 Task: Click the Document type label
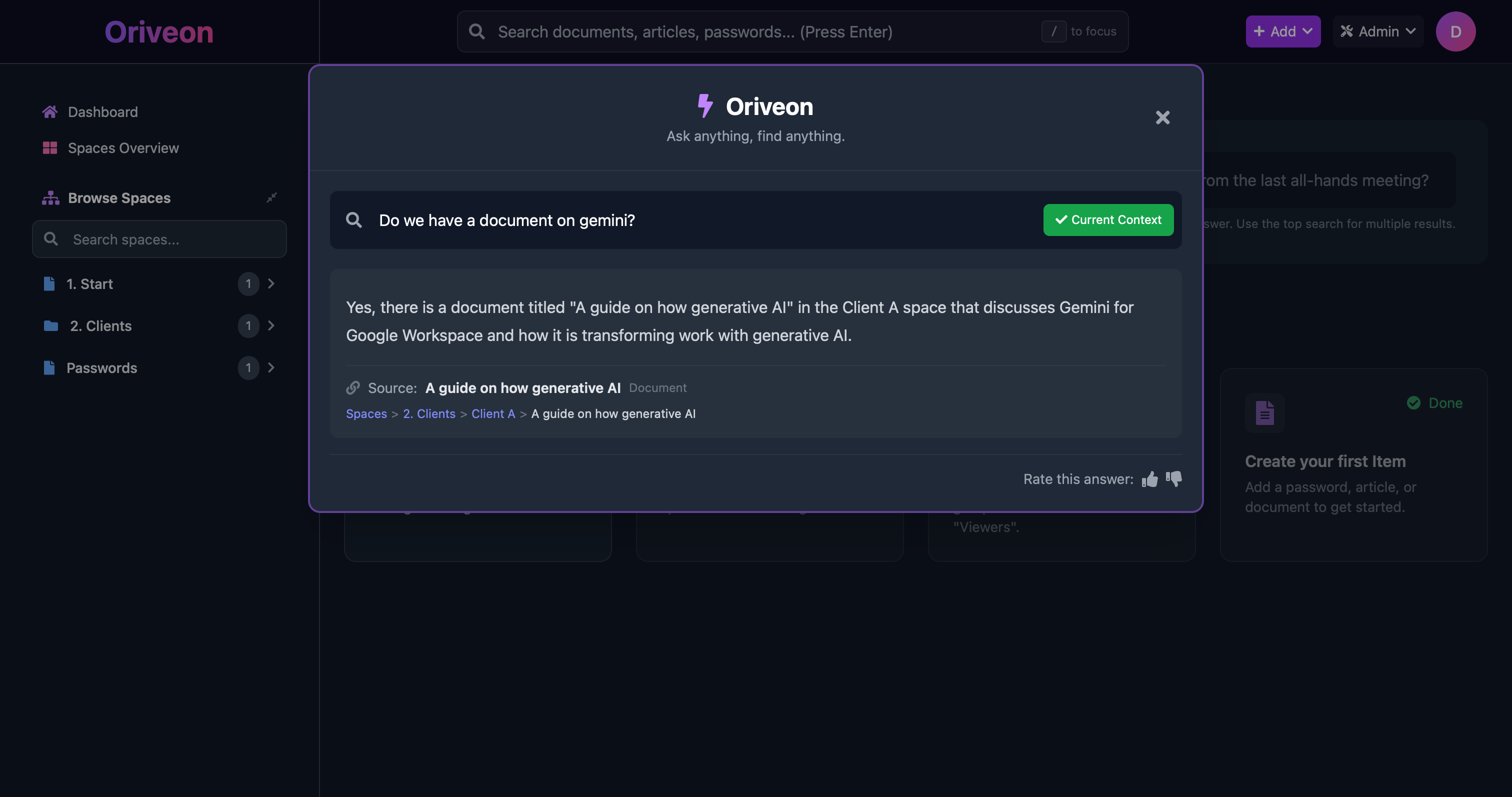click(658, 388)
